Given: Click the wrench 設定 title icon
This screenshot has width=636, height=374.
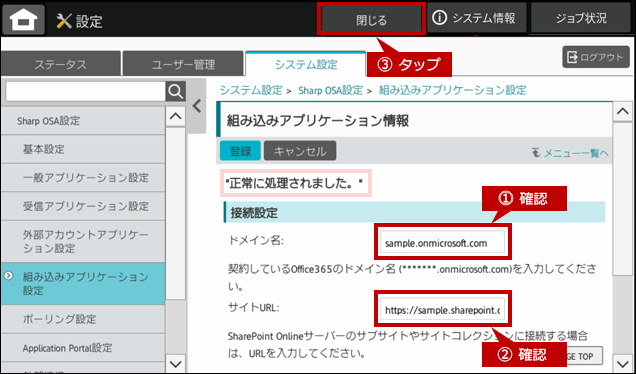Looking at the screenshot, I should tap(64, 21).
